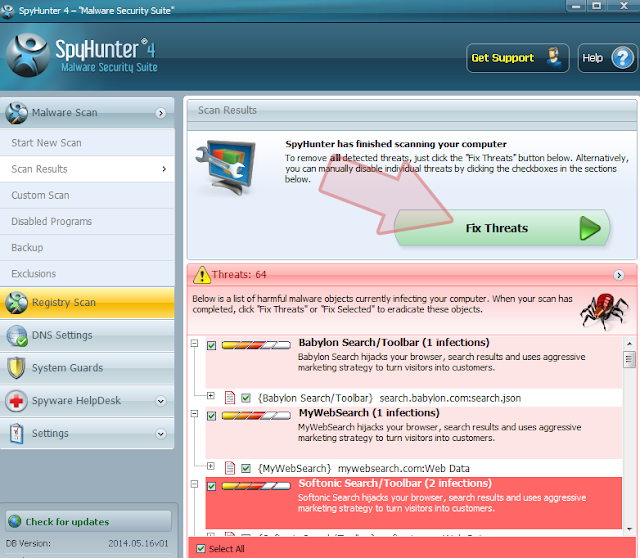Uncheck the MyWebSearch group checkbox
The image size is (640, 558).
click(211, 416)
